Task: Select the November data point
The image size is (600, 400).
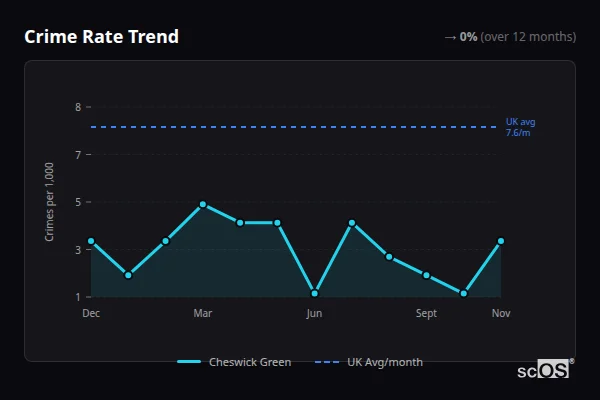Action: coord(501,241)
